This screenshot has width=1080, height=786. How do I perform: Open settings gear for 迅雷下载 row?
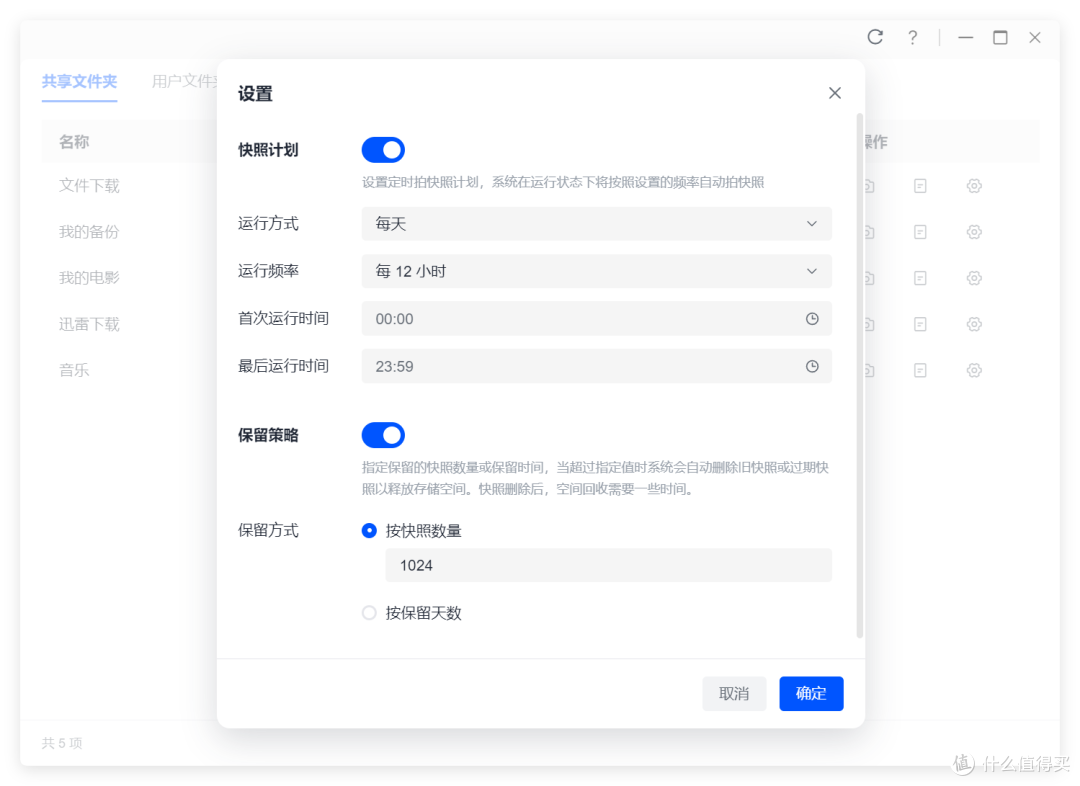tap(974, 324)
